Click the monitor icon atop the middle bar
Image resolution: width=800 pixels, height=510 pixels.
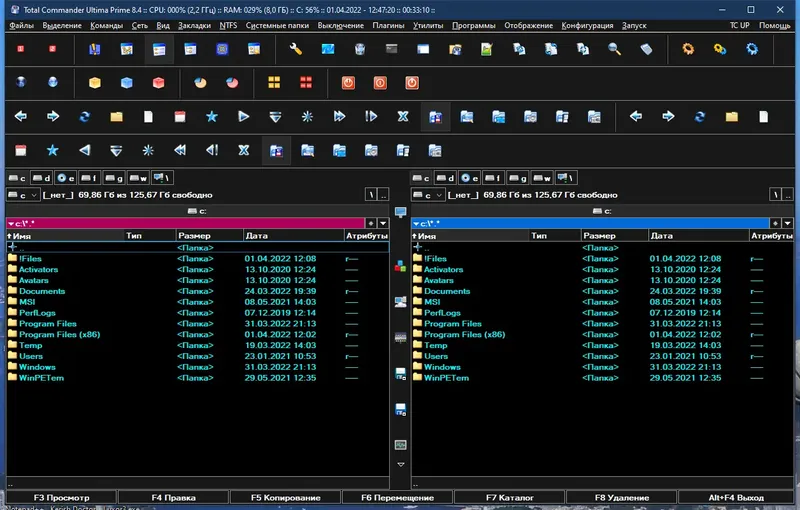point(401,212)
